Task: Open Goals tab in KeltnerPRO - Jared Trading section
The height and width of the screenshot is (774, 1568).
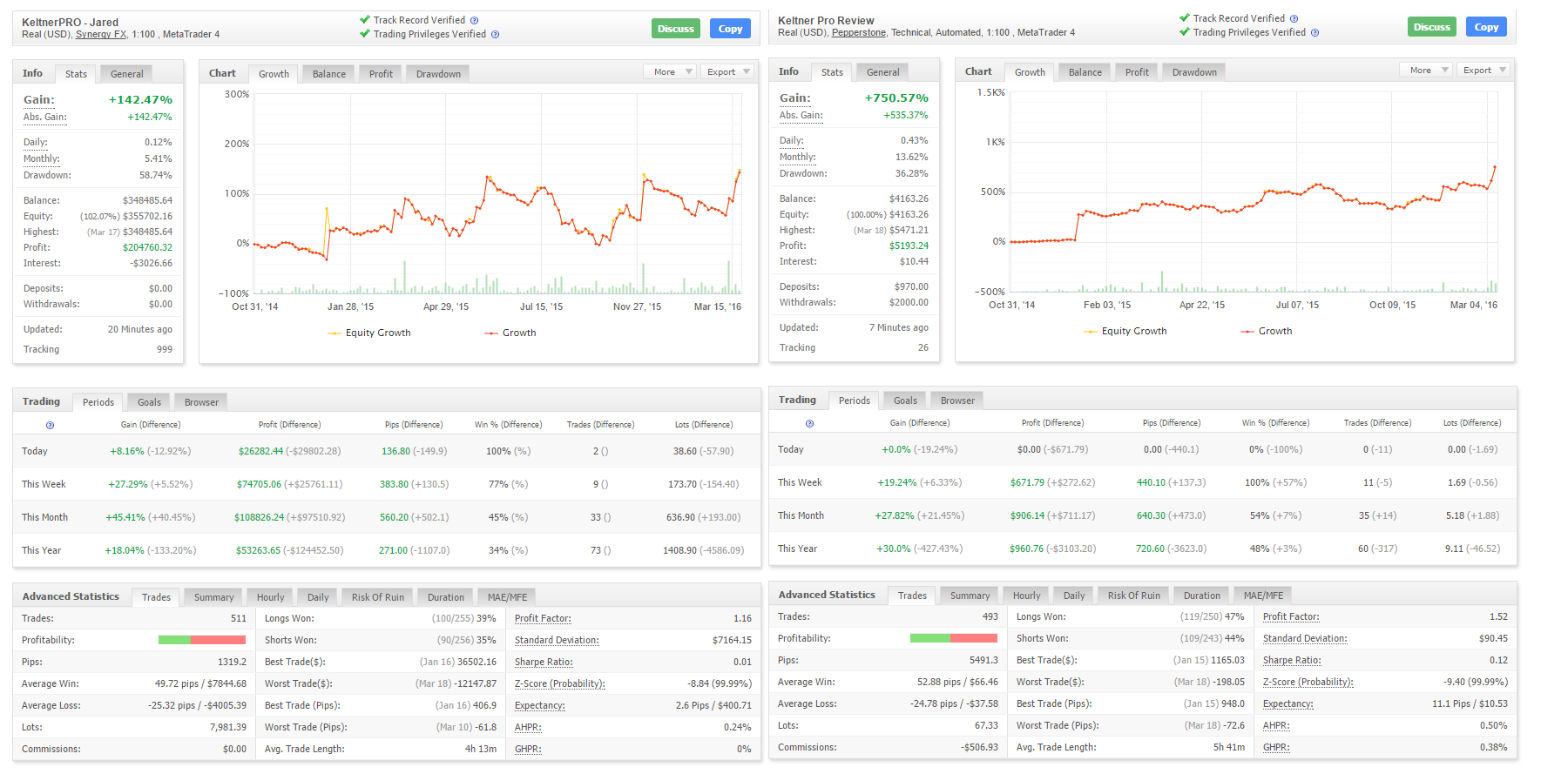Action: [149, 402]
